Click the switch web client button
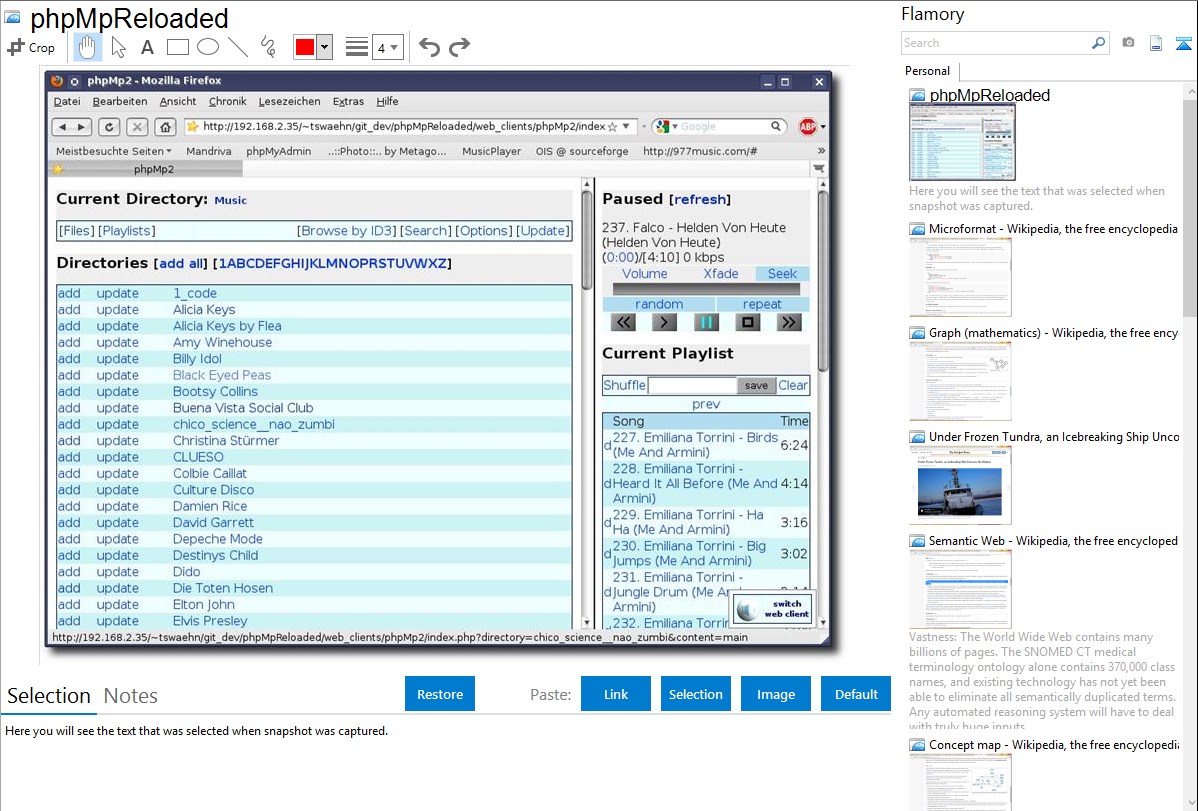This screenshot has width=1198, height=811. tap(772, 608)
